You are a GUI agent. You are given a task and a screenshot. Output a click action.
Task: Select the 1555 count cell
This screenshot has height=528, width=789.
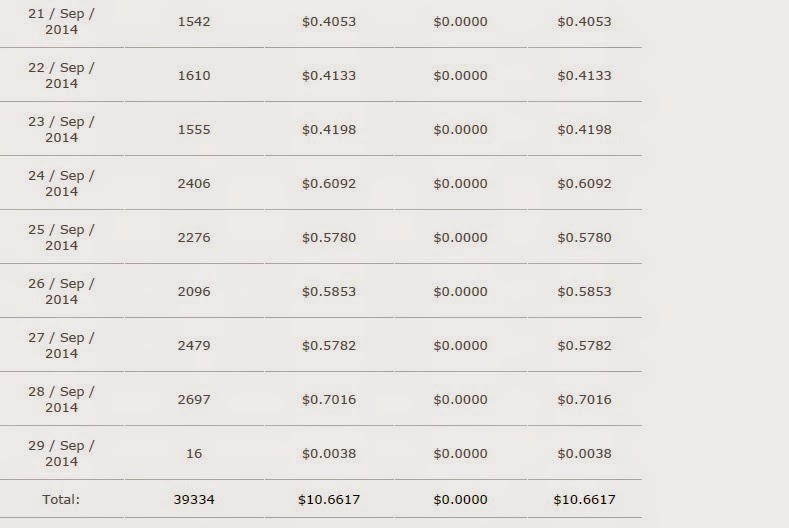[x=194, y=129]
